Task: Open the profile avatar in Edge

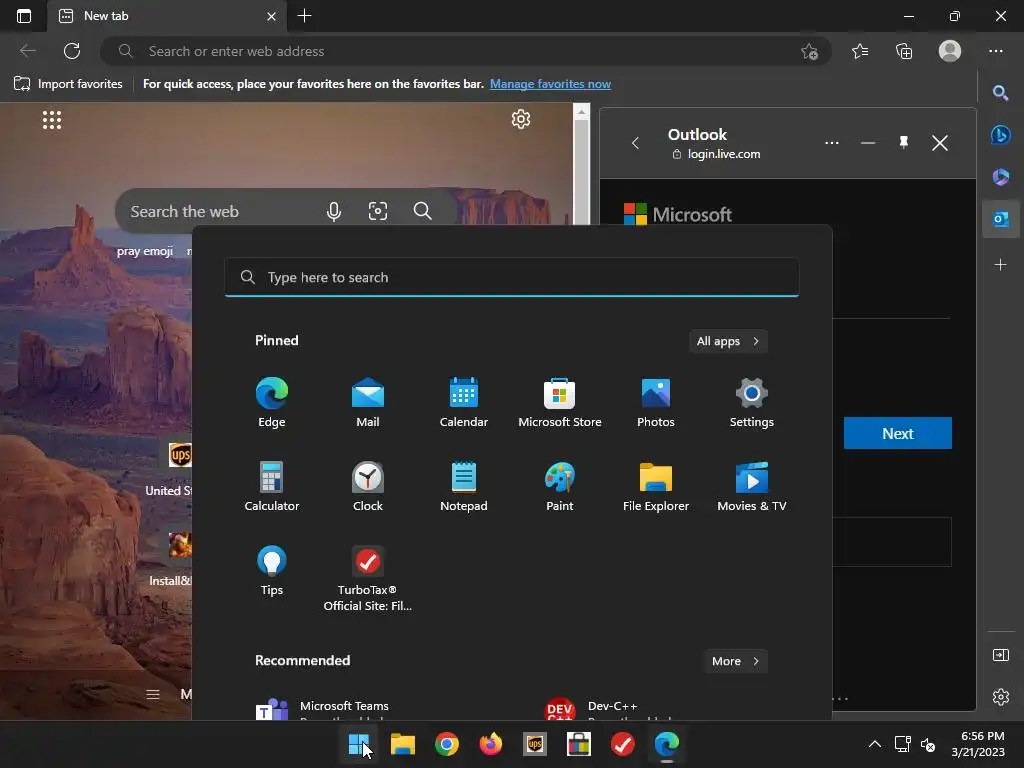Action: pos(950,51)
